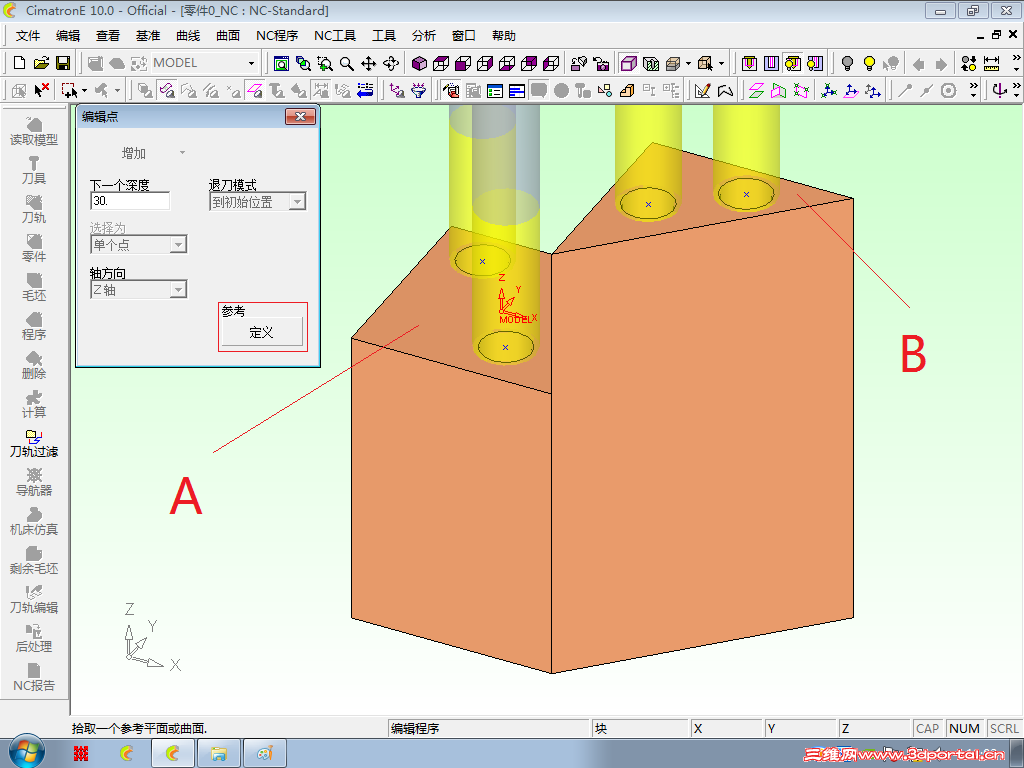Click the paint palette taskbar icon
This screenshot has height=768, width=1024.
pyautogui.click(x=264, y=754)
